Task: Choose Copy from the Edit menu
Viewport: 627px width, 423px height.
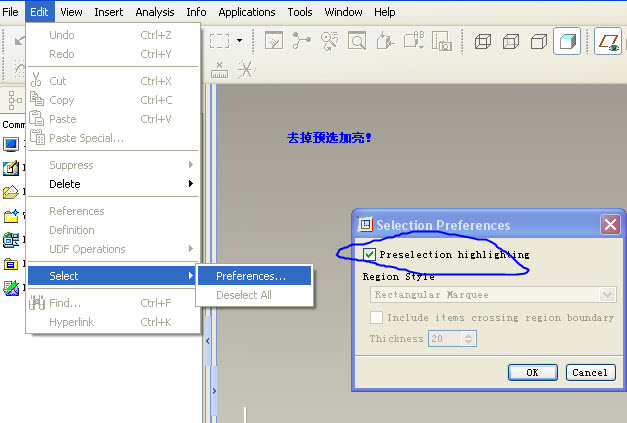Action: point(113,100)
